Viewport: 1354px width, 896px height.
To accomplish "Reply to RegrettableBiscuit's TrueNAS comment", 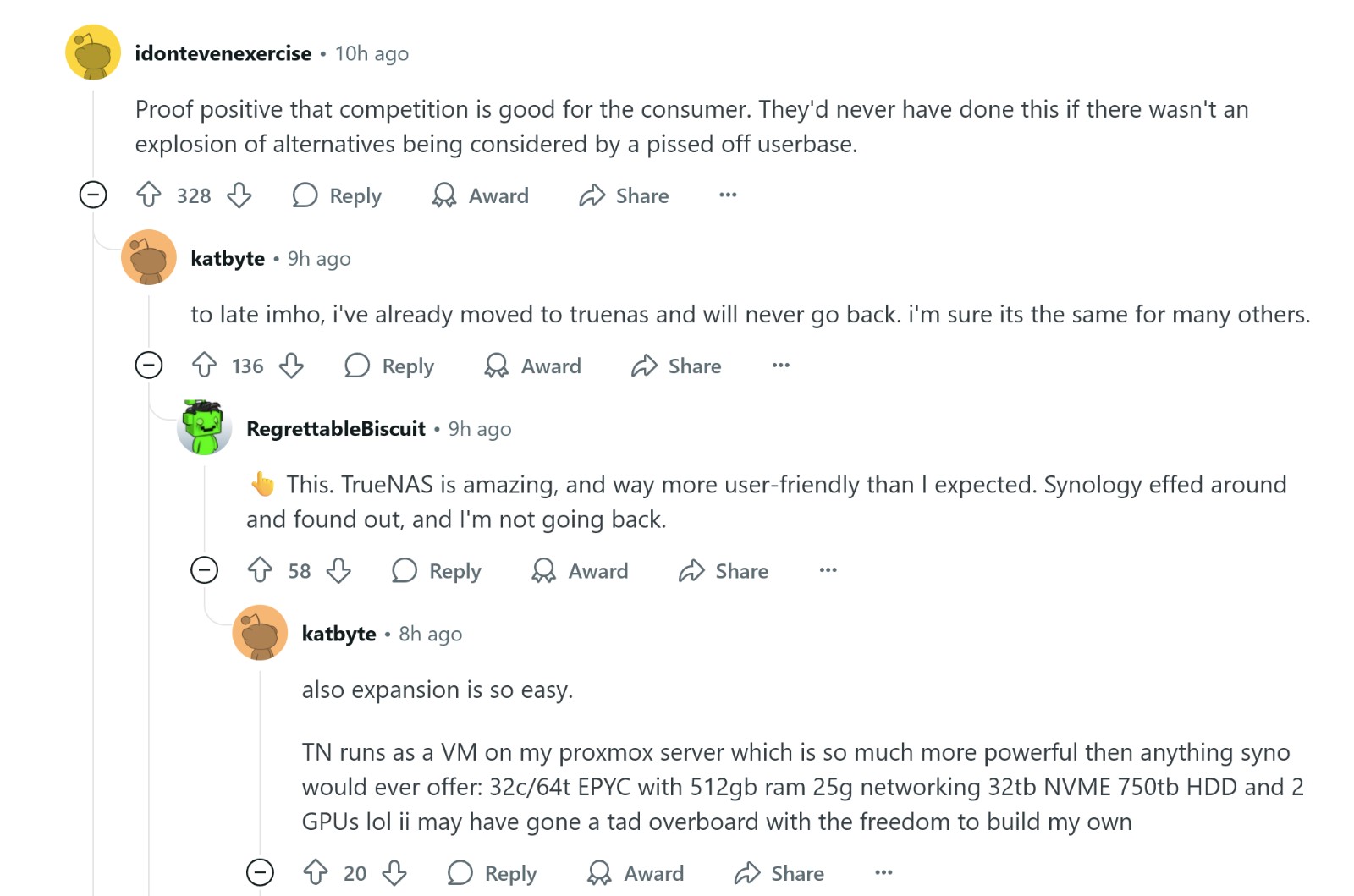I will point(437,571).
